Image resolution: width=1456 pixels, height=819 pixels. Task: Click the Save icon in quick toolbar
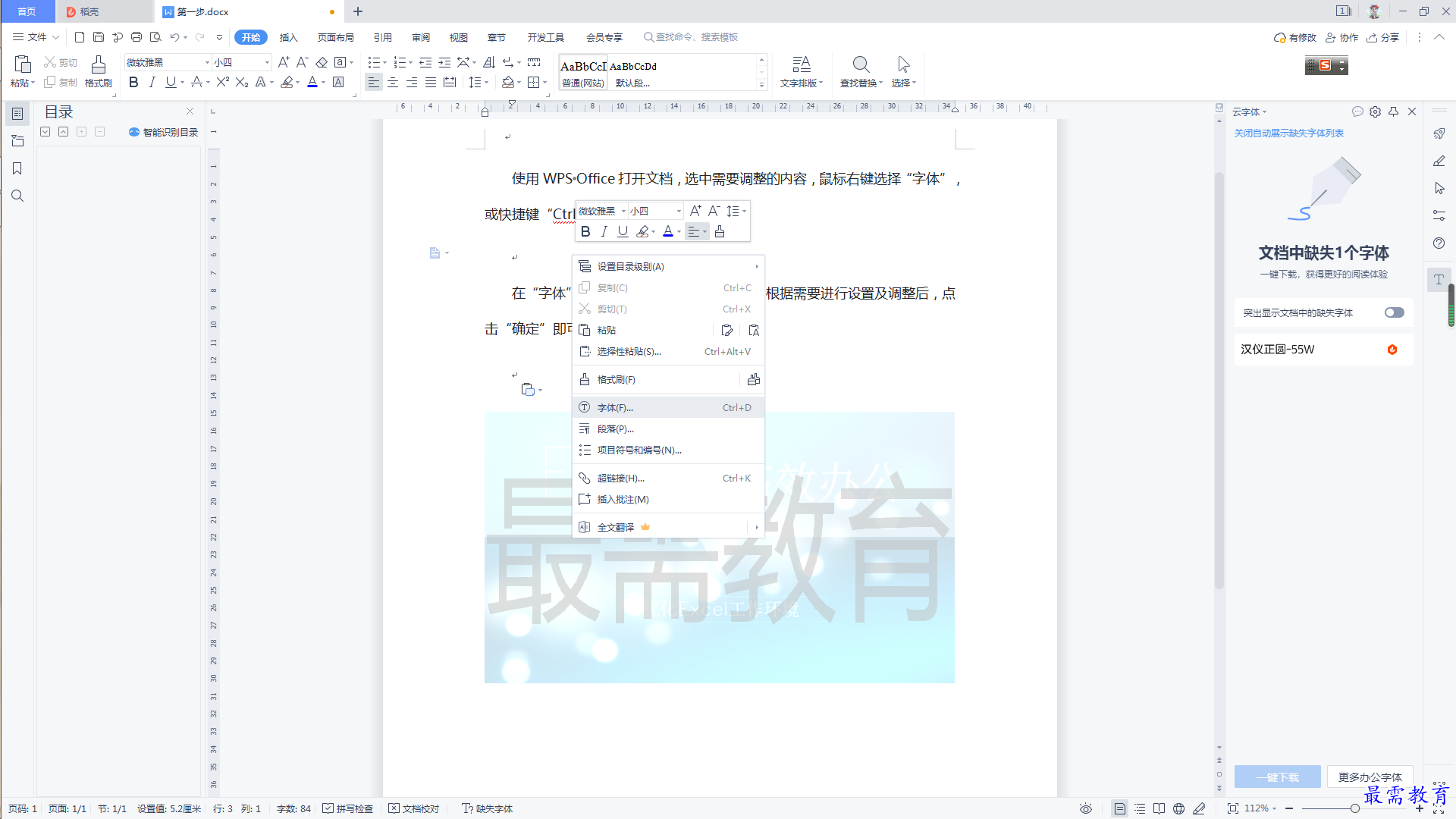pos(99,36)
